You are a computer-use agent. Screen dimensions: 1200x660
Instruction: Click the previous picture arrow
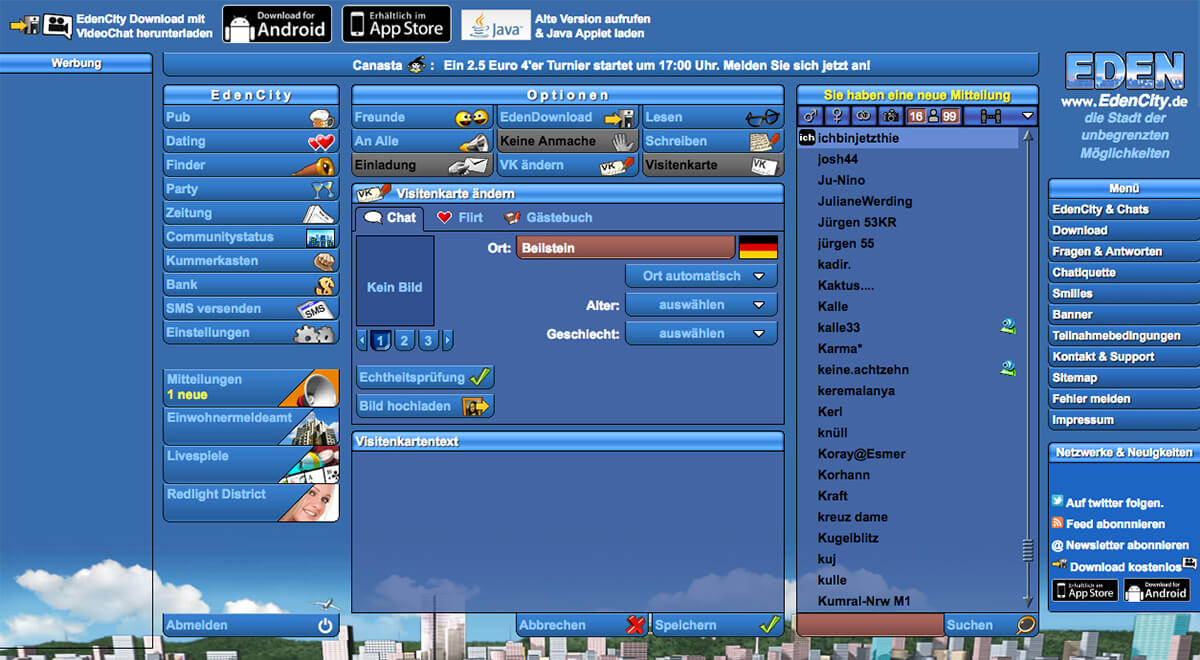pos(362,341)
